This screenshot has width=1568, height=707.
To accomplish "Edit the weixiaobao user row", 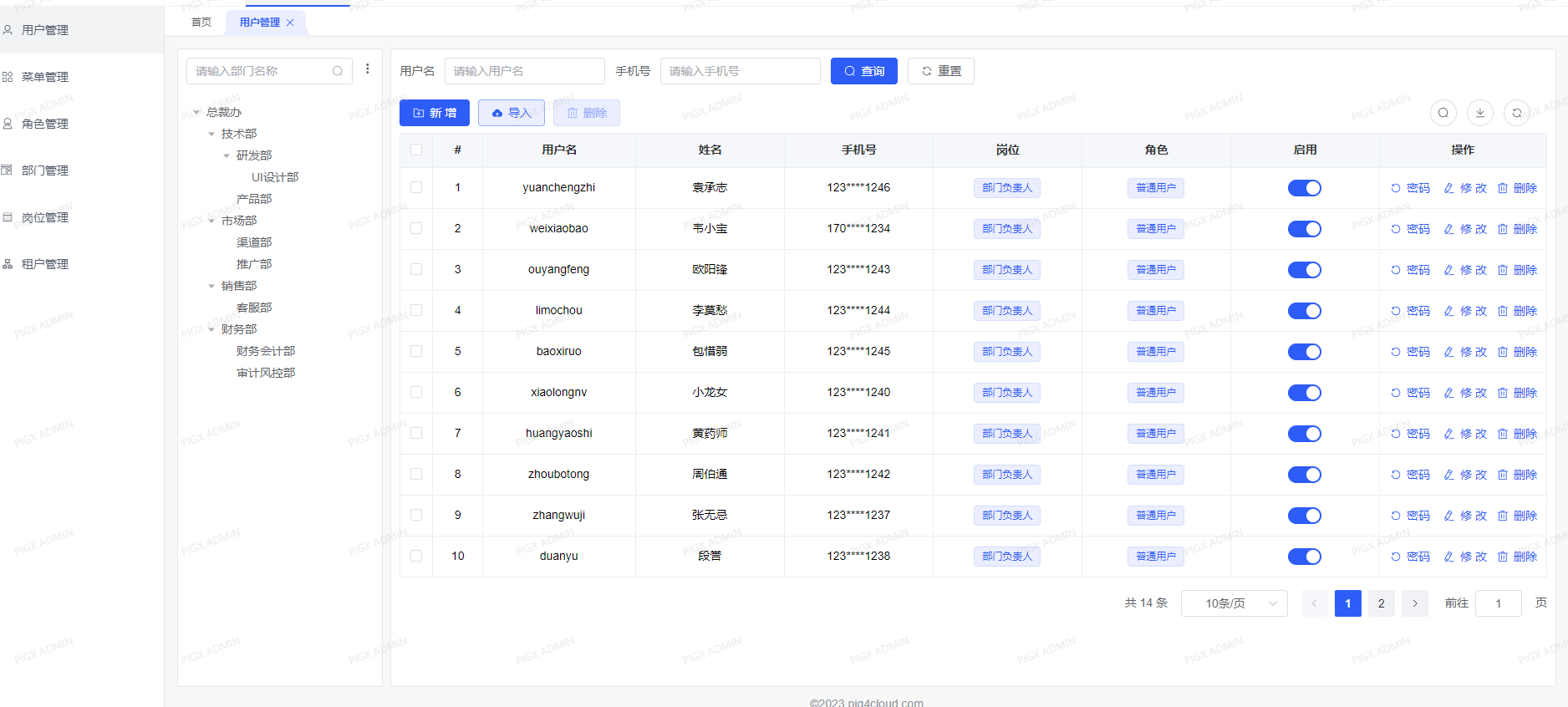I will click(1465, 229).
